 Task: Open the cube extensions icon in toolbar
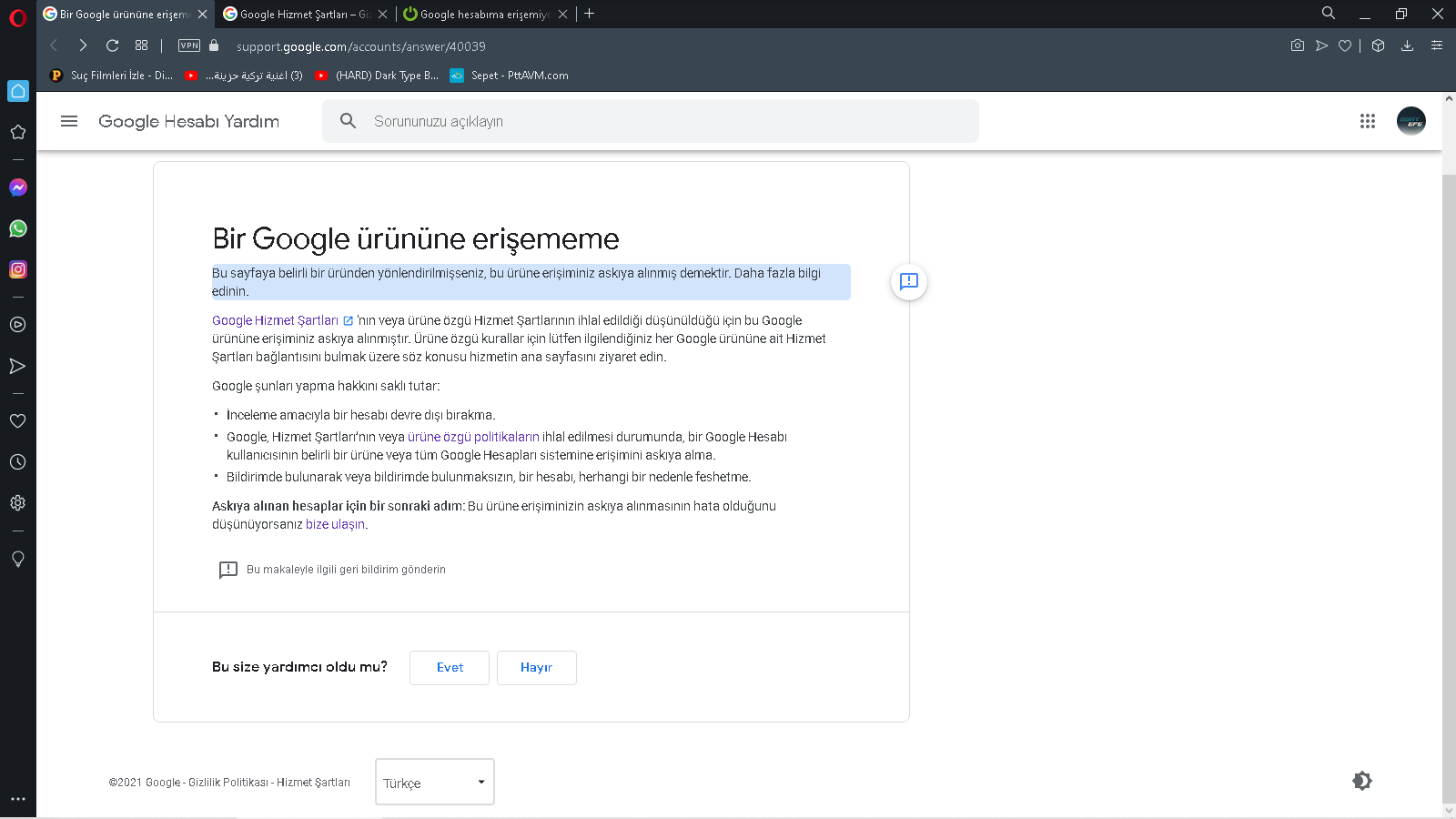(1378, 45)
